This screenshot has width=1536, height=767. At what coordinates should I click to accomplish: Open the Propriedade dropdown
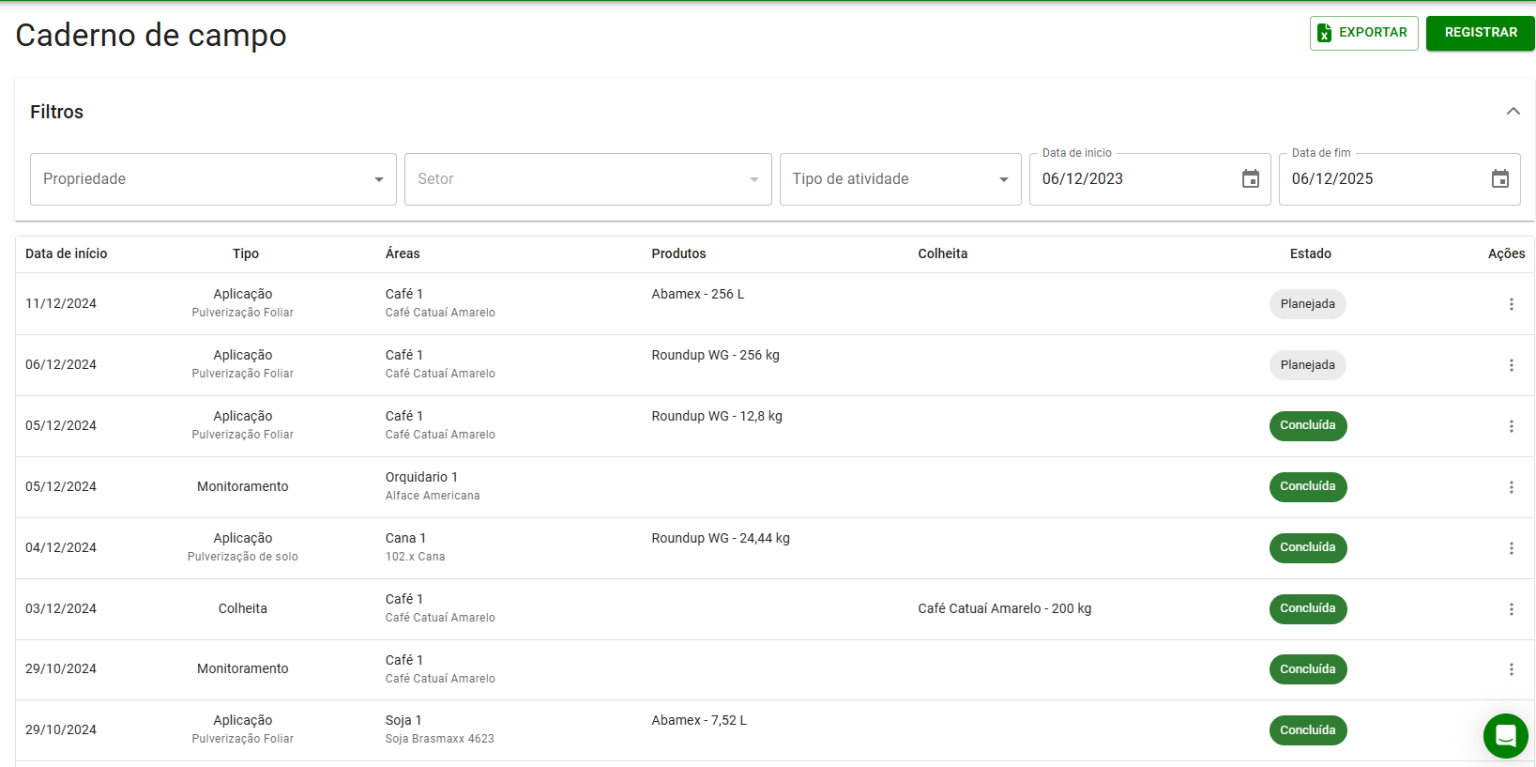(x=213, y=179)
